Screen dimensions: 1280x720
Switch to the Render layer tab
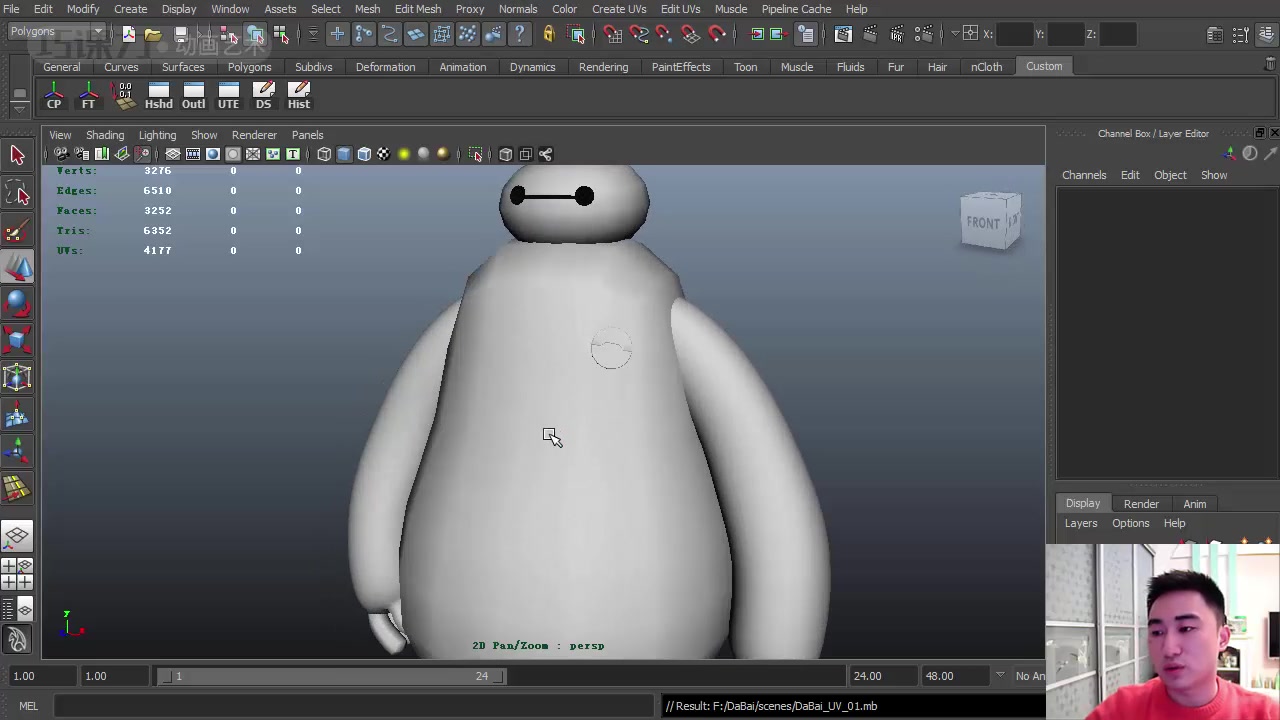tap(1141, 504)
